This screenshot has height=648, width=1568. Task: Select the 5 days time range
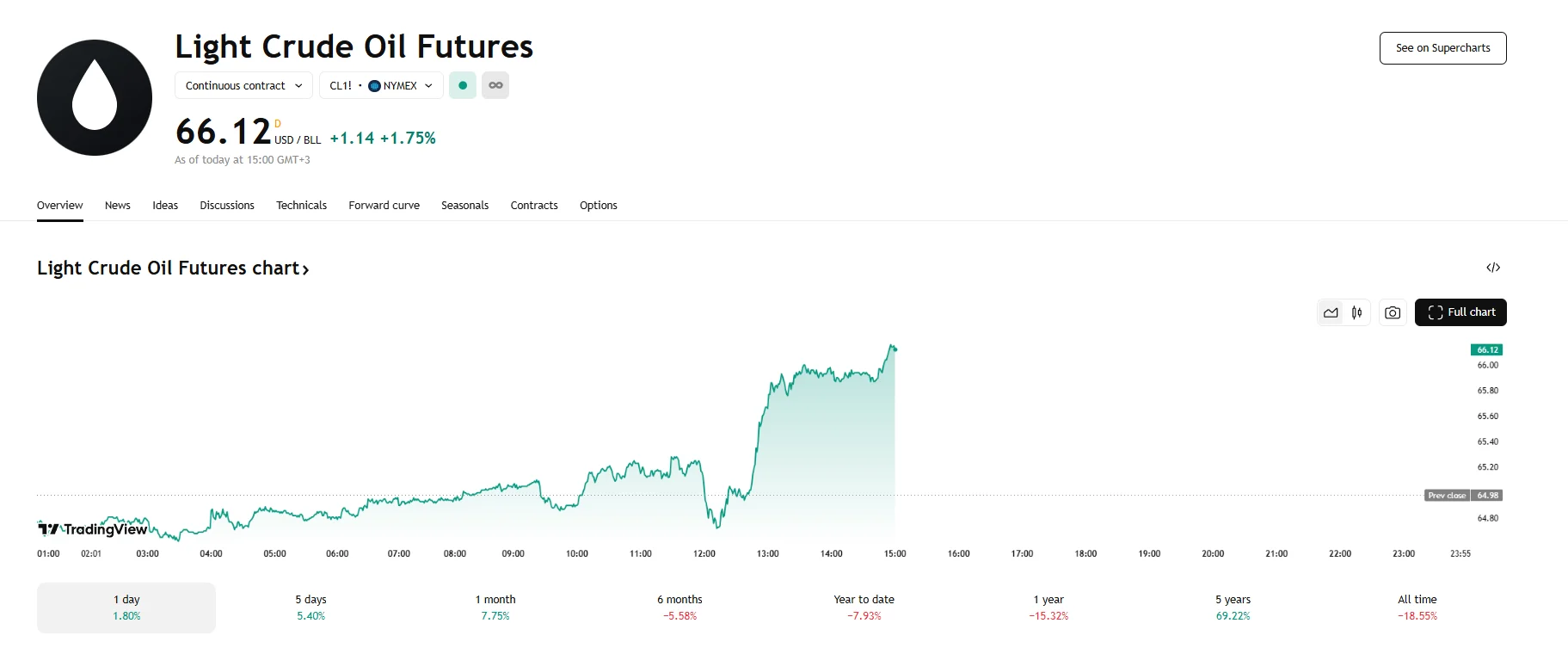point(311,607)
